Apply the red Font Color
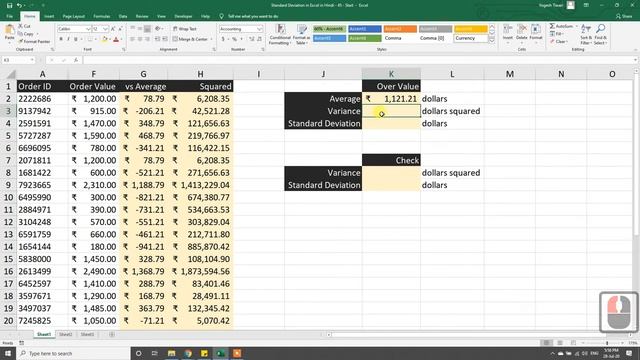 pyautogui.click(x=116, y=39)
